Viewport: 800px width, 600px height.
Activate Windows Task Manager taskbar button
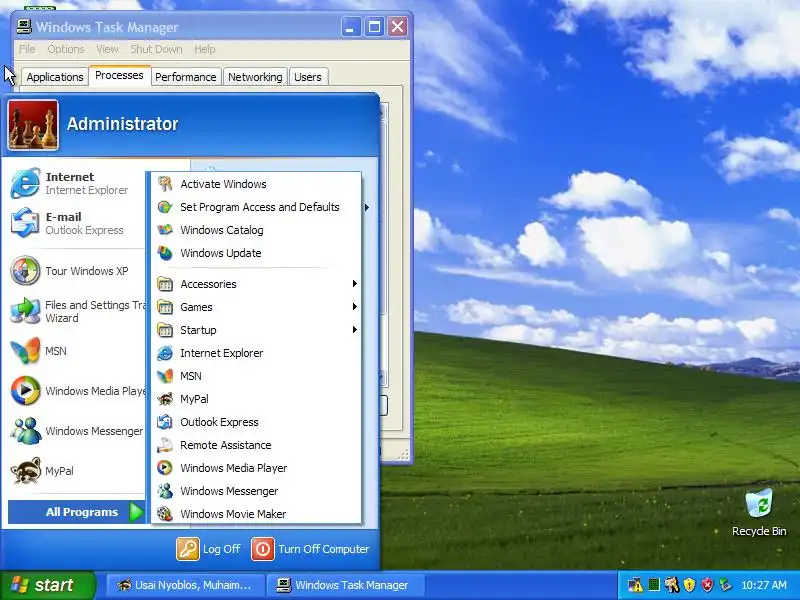click(345, 585)
